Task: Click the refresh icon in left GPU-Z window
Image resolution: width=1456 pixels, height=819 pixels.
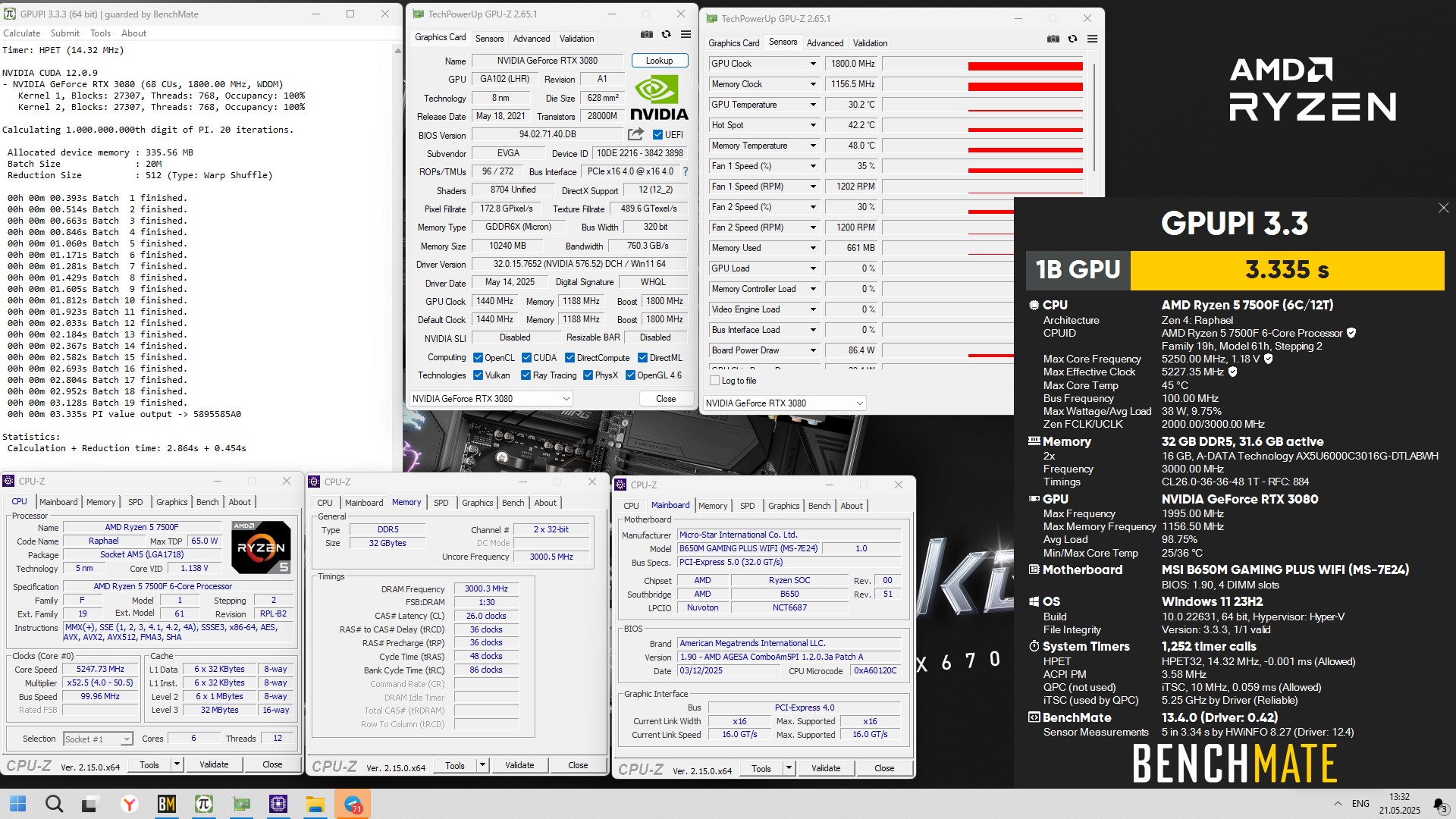Action: click(666, 34)
